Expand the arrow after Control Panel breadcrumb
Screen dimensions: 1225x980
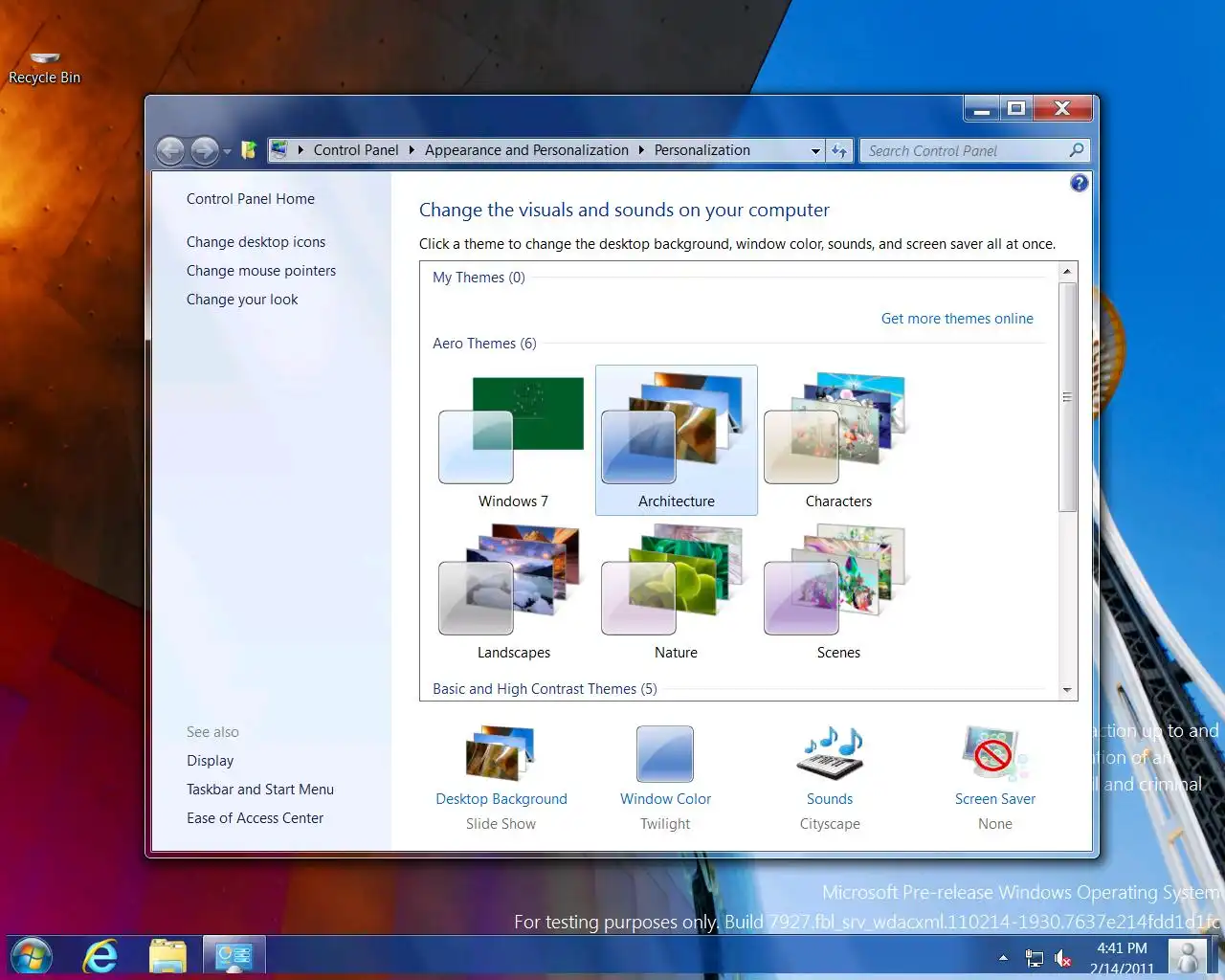point(412,150)
